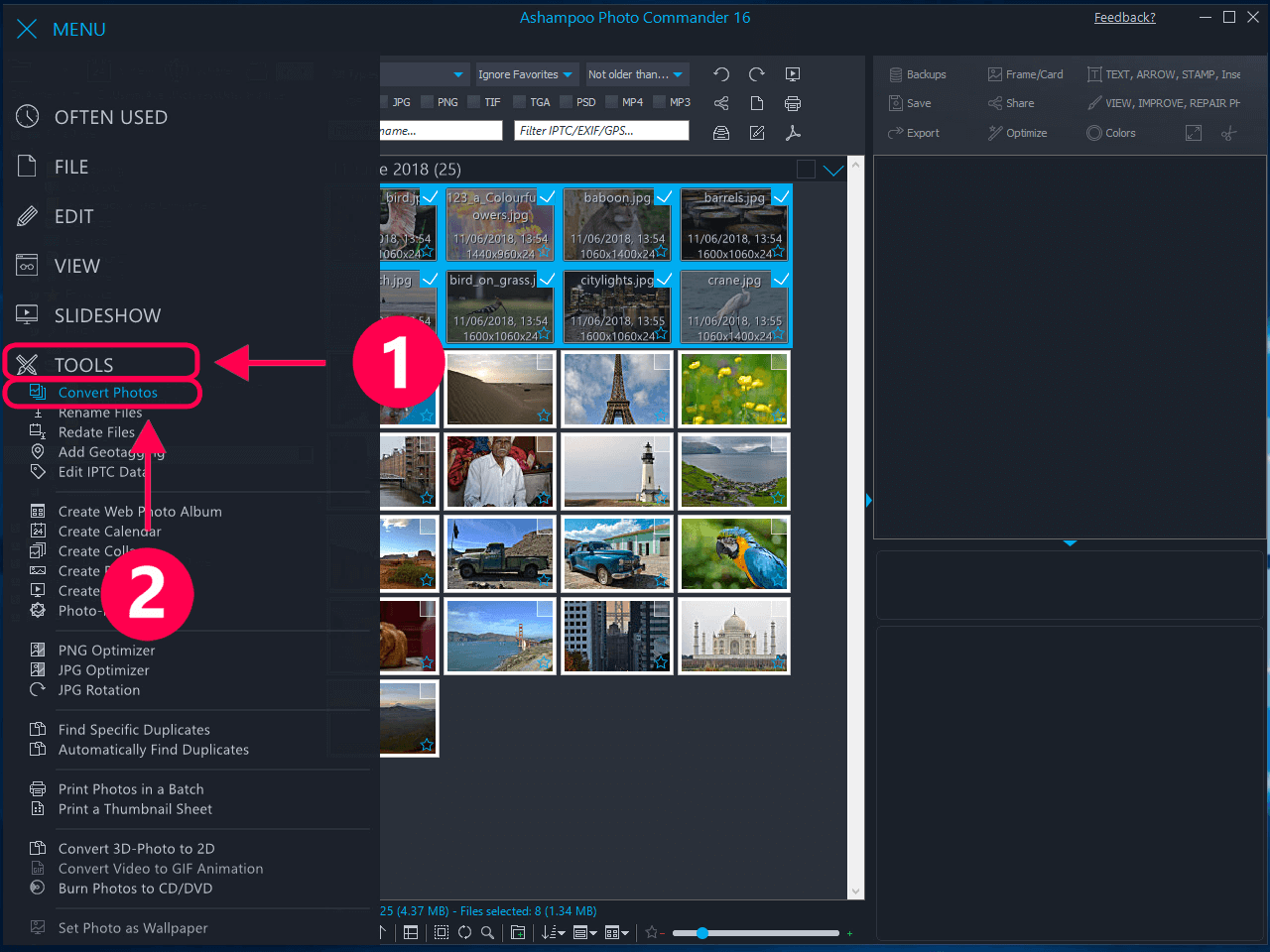Collapse the right panel with the side arrow

coord(869,501)
